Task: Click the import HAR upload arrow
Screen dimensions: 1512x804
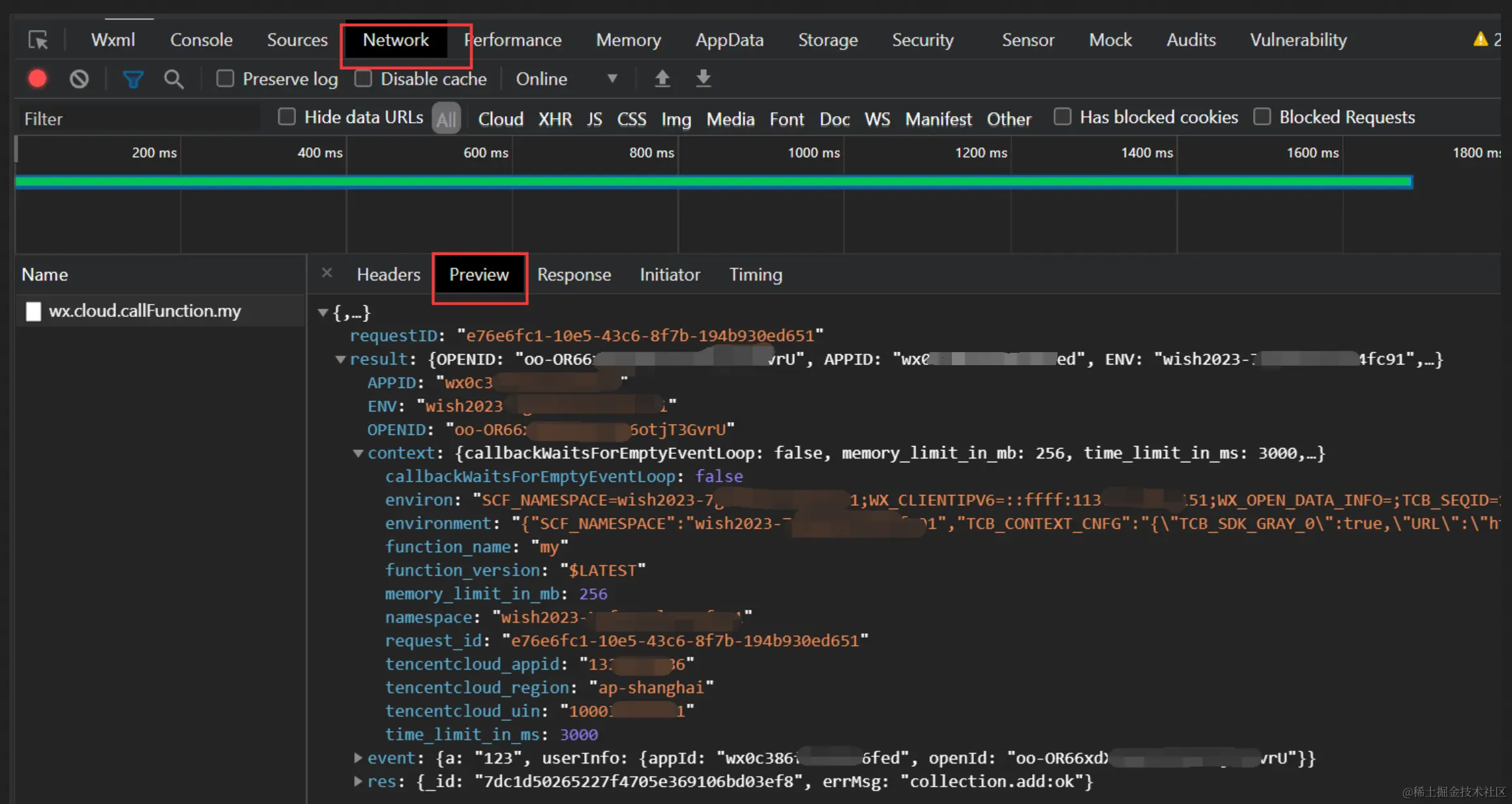Action: click(x=662, y=79)
